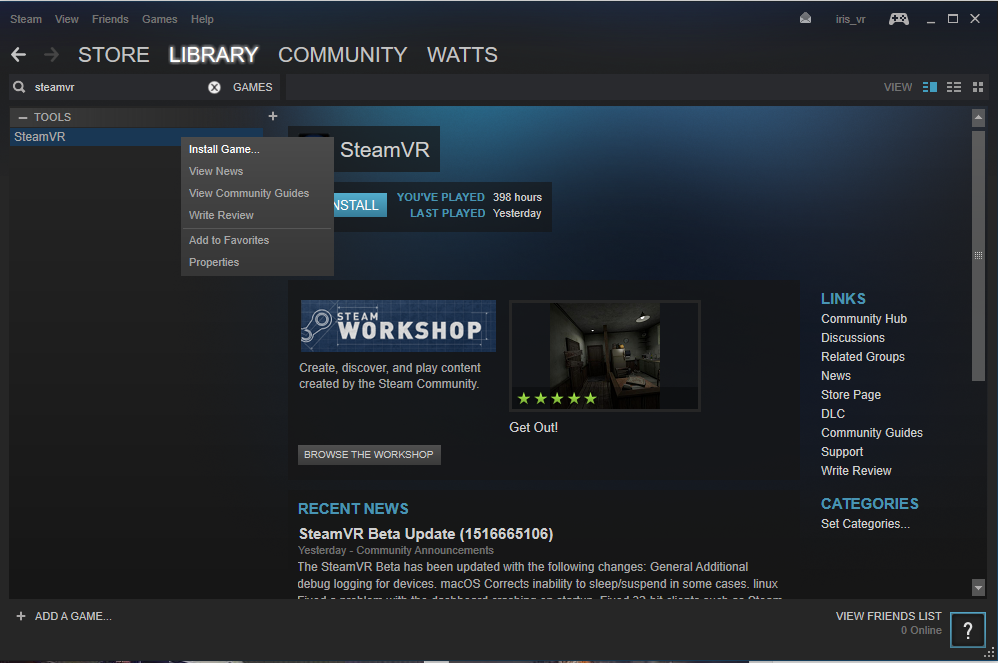Viewport: 998px width, 663px height.
Task: Open the Get Out! workshop thumbnail
Action: tap(605, 356)
